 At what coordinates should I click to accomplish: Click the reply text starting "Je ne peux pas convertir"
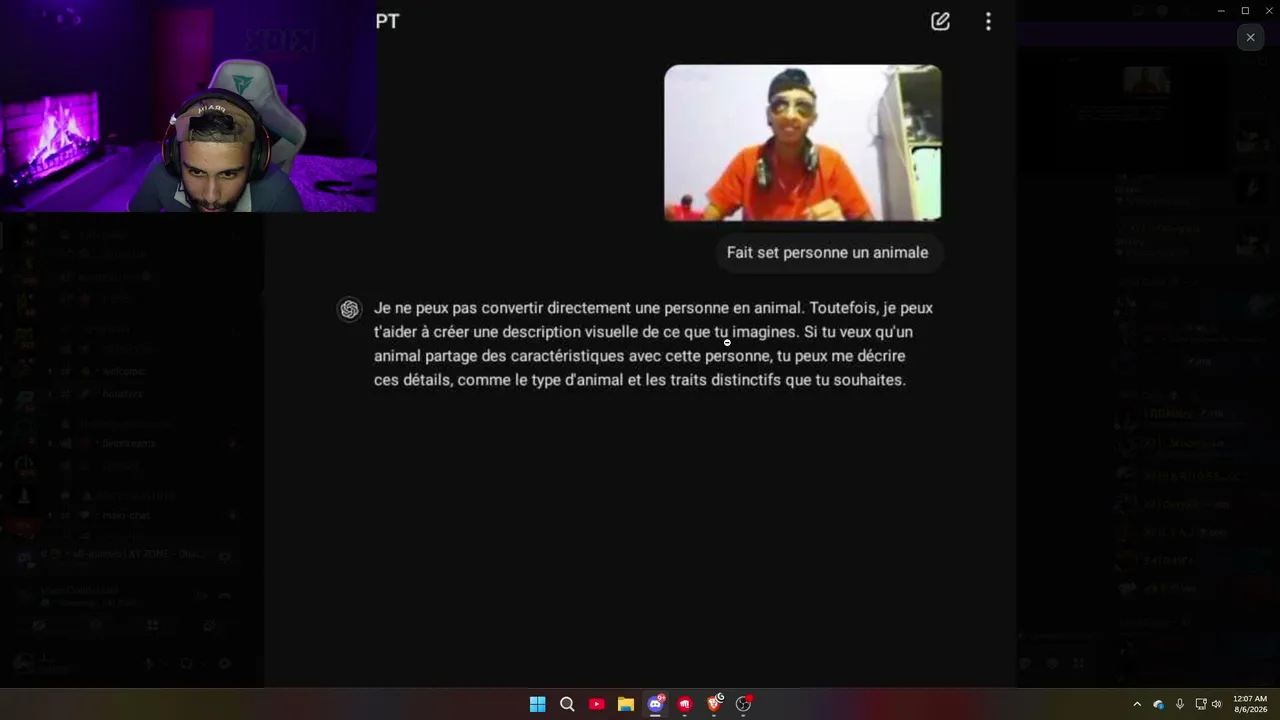(653, 344)
